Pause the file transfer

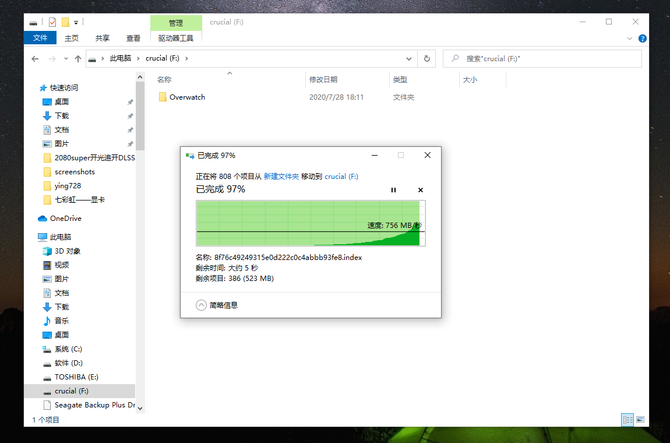pos(393,190)
